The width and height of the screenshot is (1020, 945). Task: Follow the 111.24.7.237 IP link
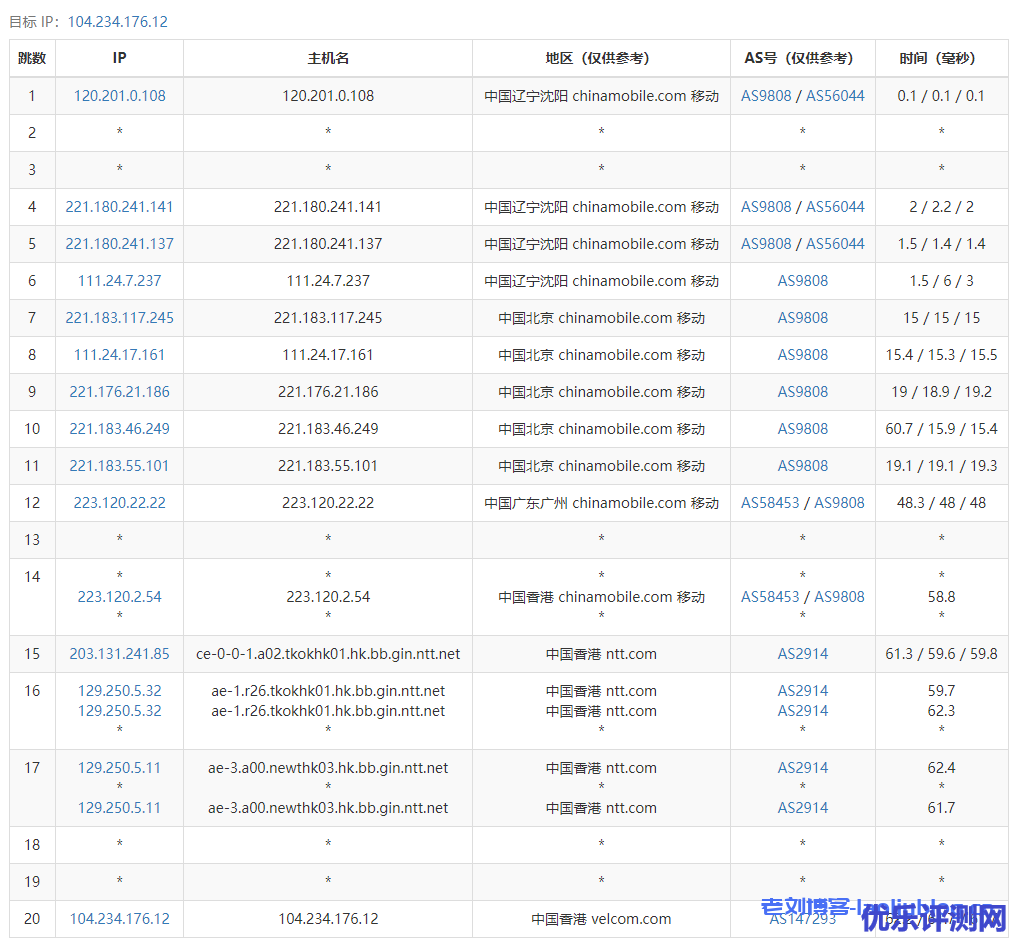120,281
